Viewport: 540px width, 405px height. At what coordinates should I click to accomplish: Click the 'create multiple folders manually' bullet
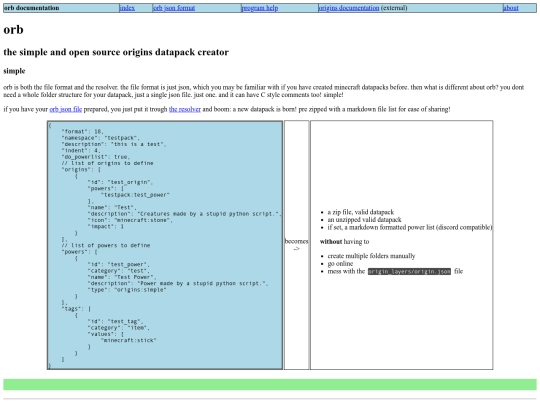point(371,256)
